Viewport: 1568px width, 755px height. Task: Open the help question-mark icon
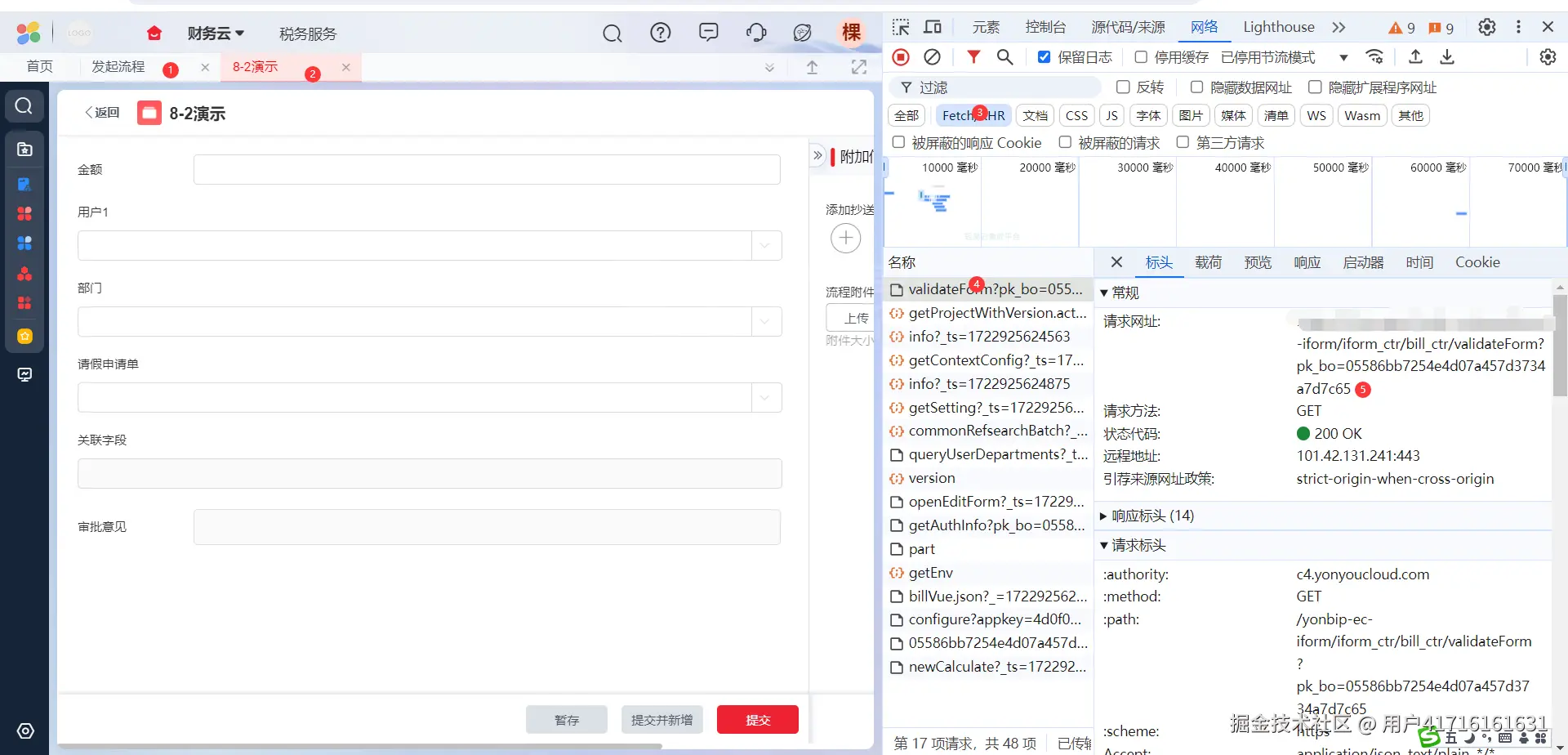[660, 33]
